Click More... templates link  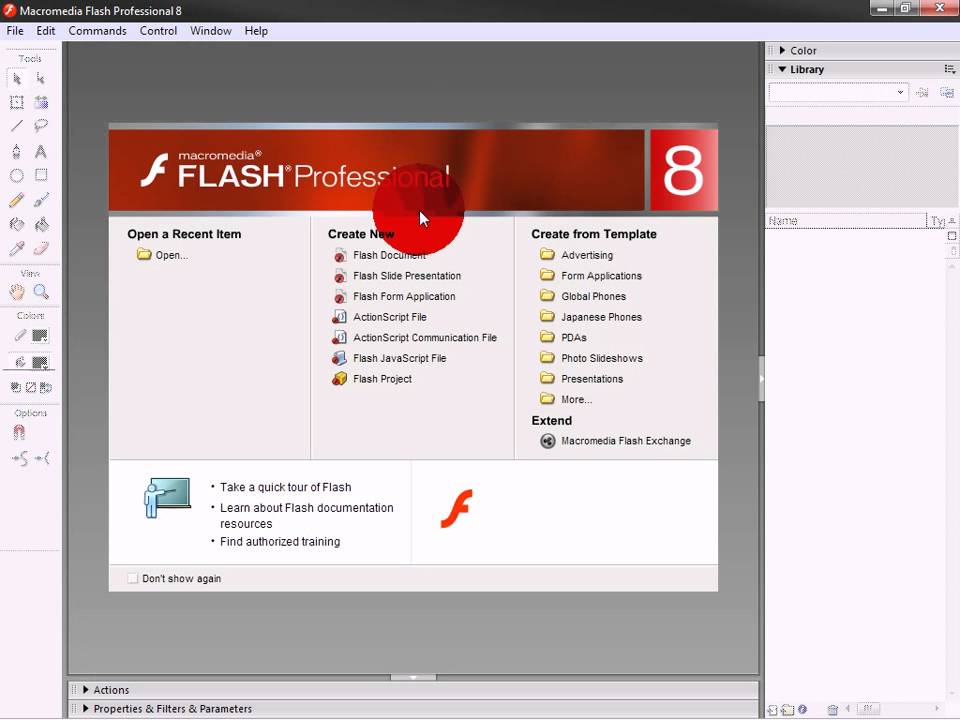[566, 400]
